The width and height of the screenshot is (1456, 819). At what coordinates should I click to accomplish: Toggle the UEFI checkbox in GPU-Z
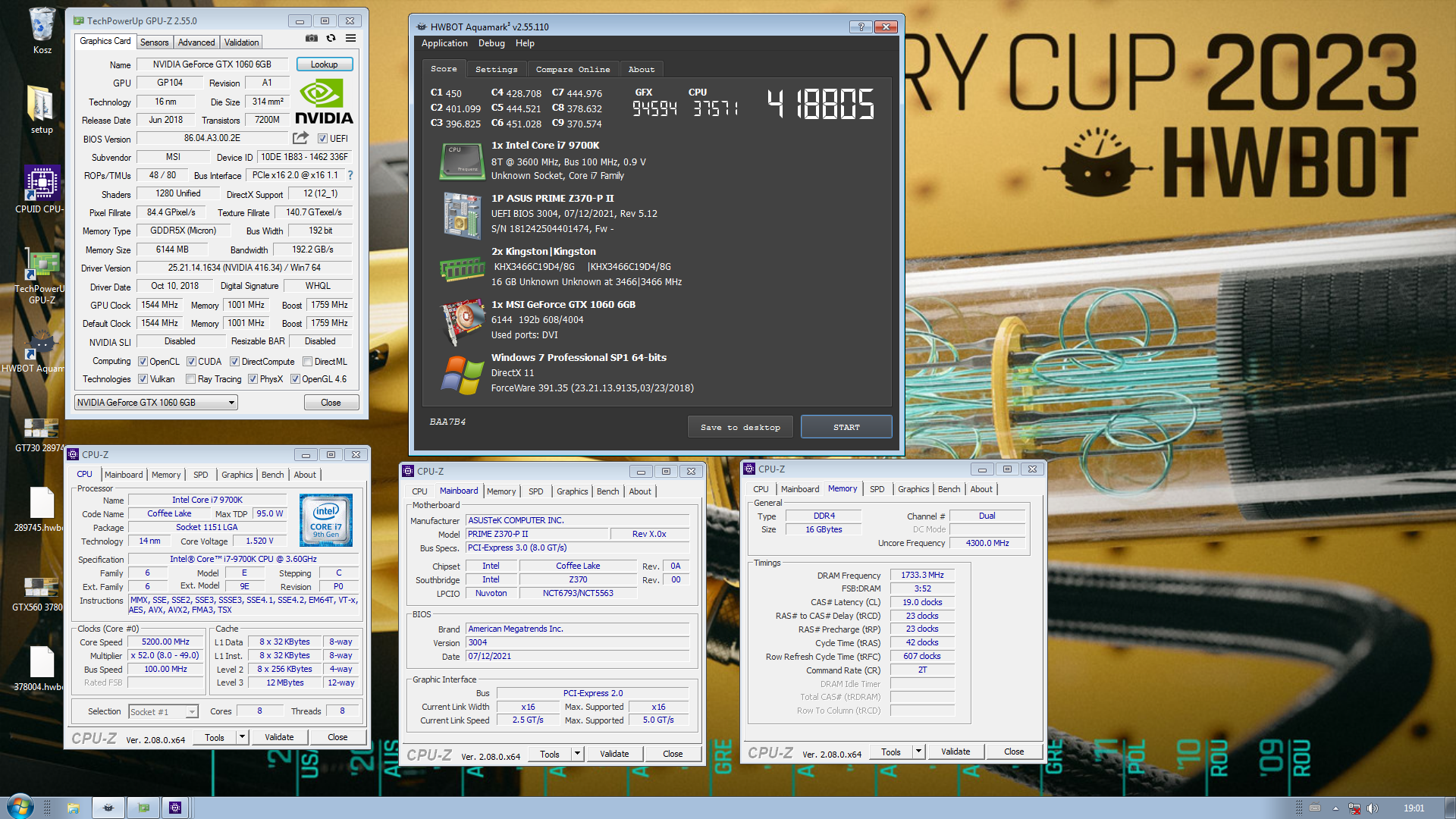322,139
